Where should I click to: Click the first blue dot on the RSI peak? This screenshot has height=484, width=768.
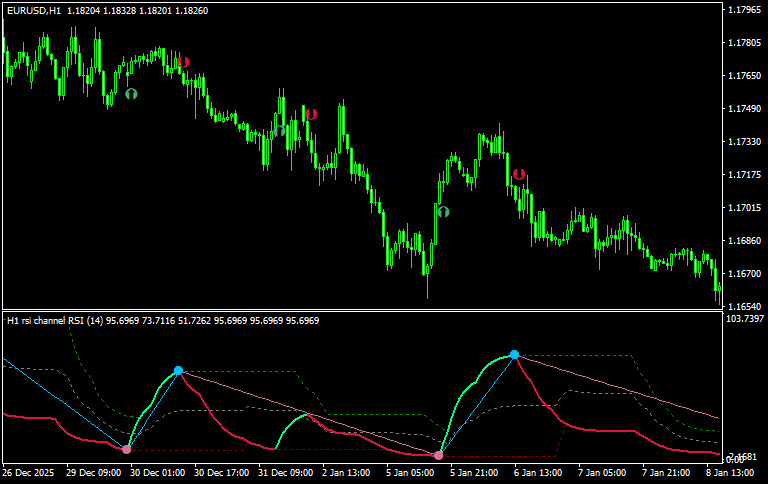click(178, 371)
